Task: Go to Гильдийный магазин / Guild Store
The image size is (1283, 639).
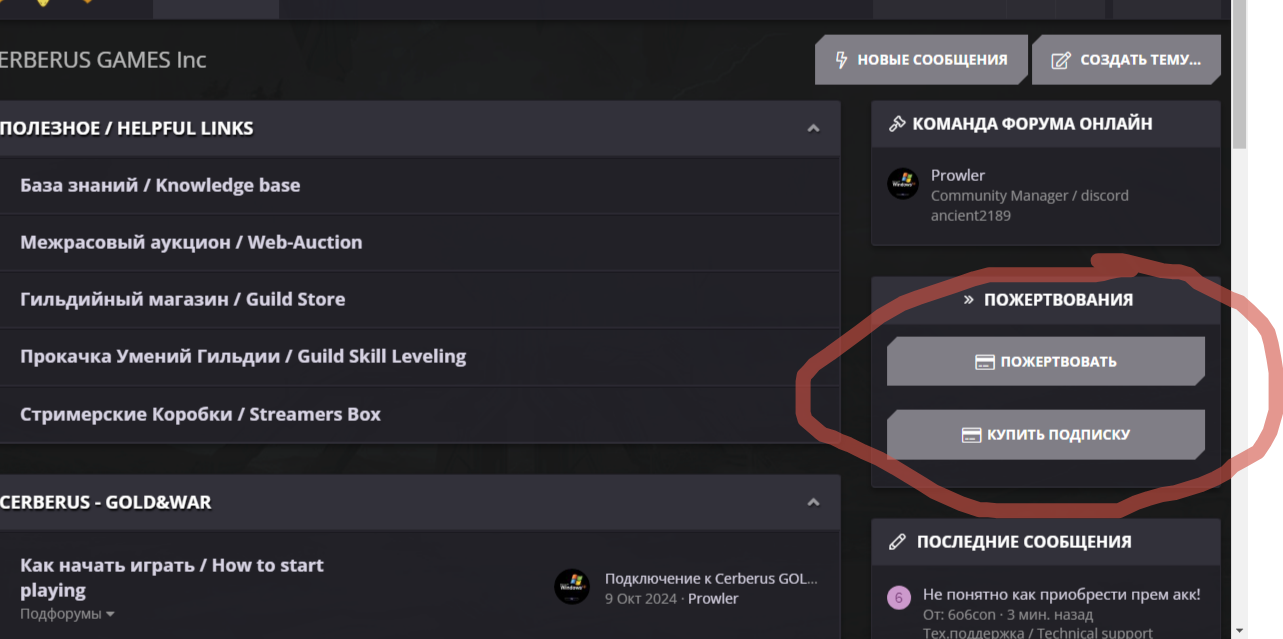Action: click(182, 299)
